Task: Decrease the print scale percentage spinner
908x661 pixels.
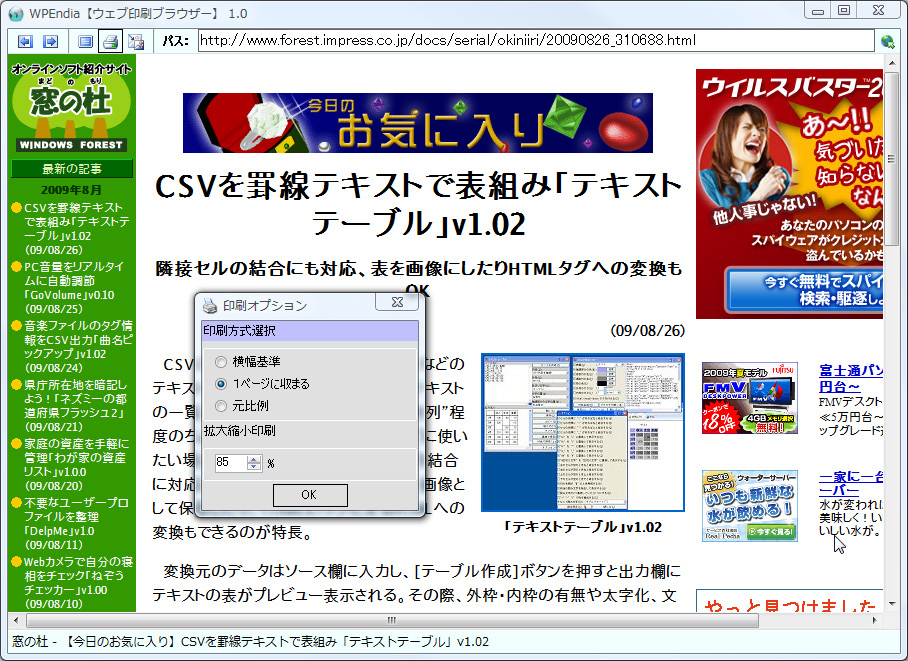Action: [x=254, y=466]
